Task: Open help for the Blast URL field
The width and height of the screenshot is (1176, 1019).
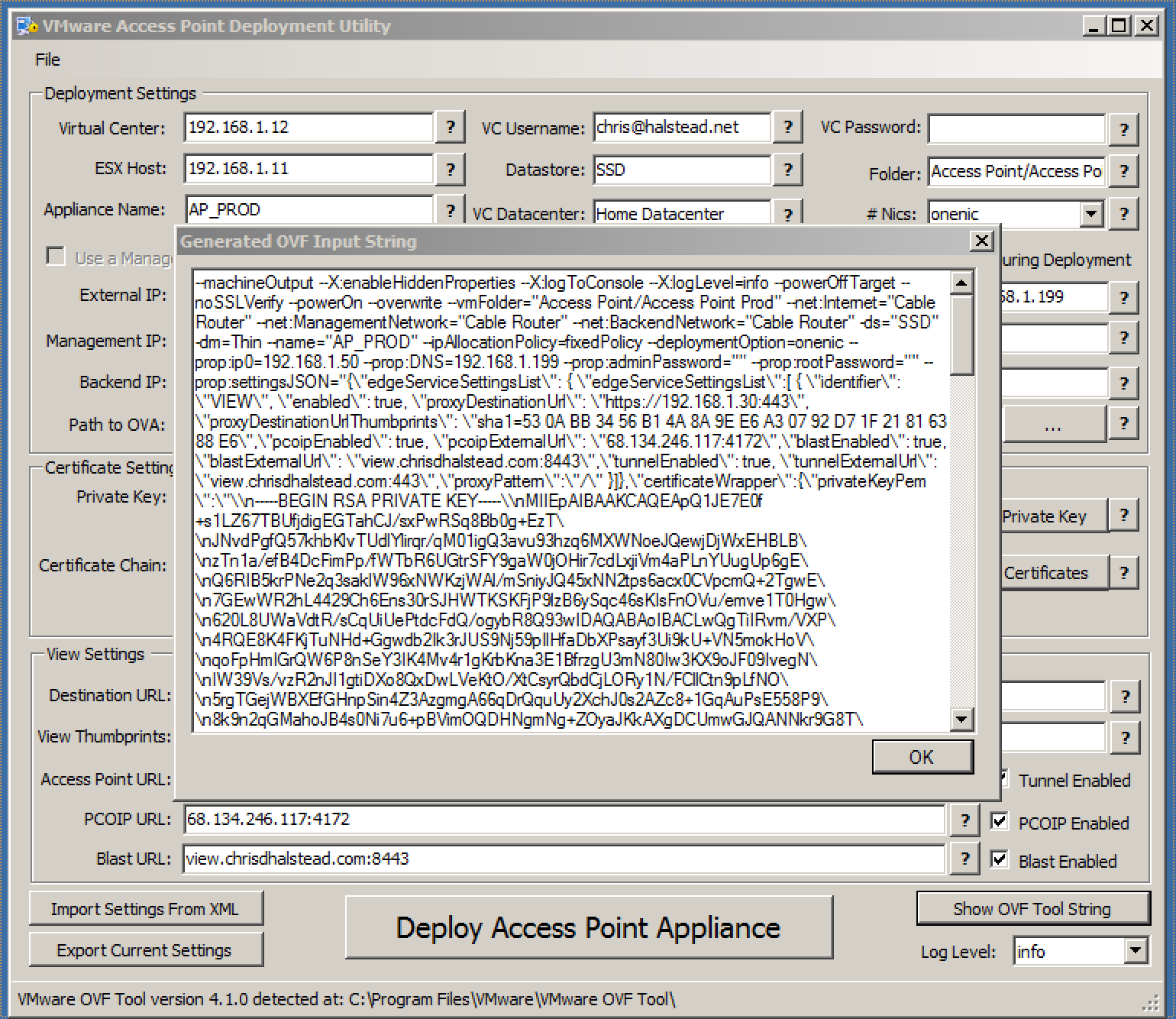Action: 964,859
